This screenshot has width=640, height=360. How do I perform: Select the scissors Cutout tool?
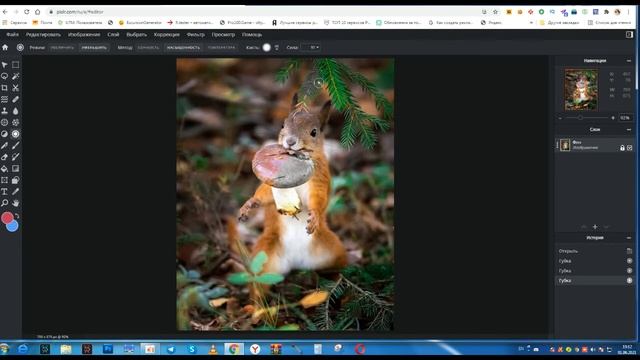pyautogui.click(x=16, y=88)
